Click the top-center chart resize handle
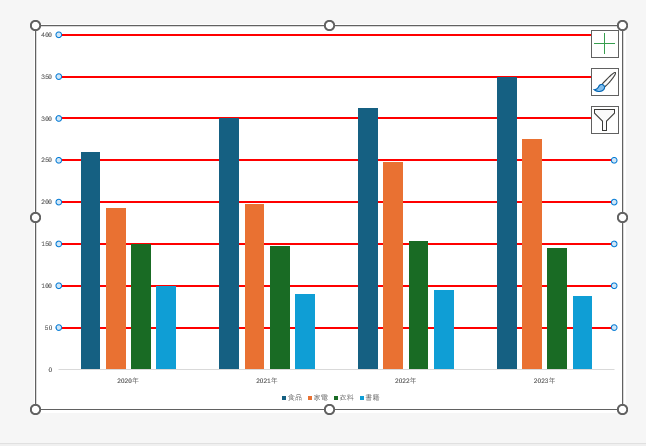This screenshot has height=446, width=646. tap(329, 25)
